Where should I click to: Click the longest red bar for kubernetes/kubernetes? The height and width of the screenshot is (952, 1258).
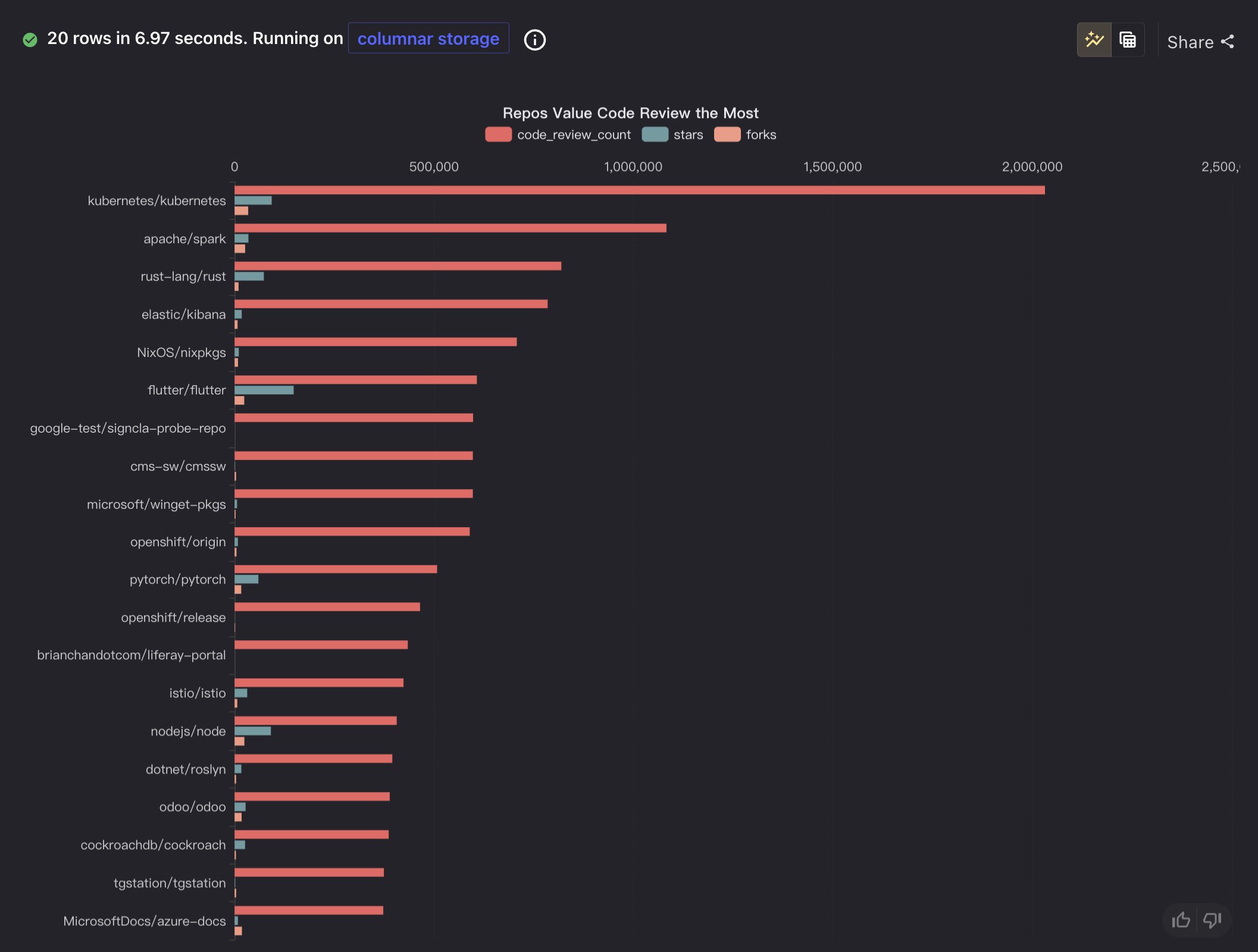(637, 190)
